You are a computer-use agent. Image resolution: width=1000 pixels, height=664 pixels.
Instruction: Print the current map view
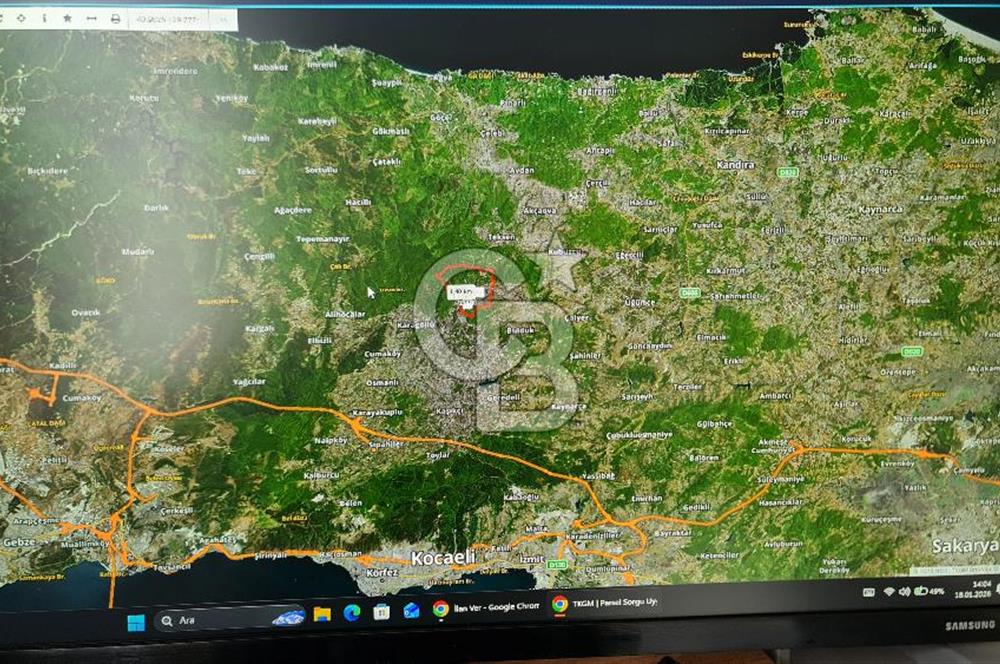click(113, 17)
